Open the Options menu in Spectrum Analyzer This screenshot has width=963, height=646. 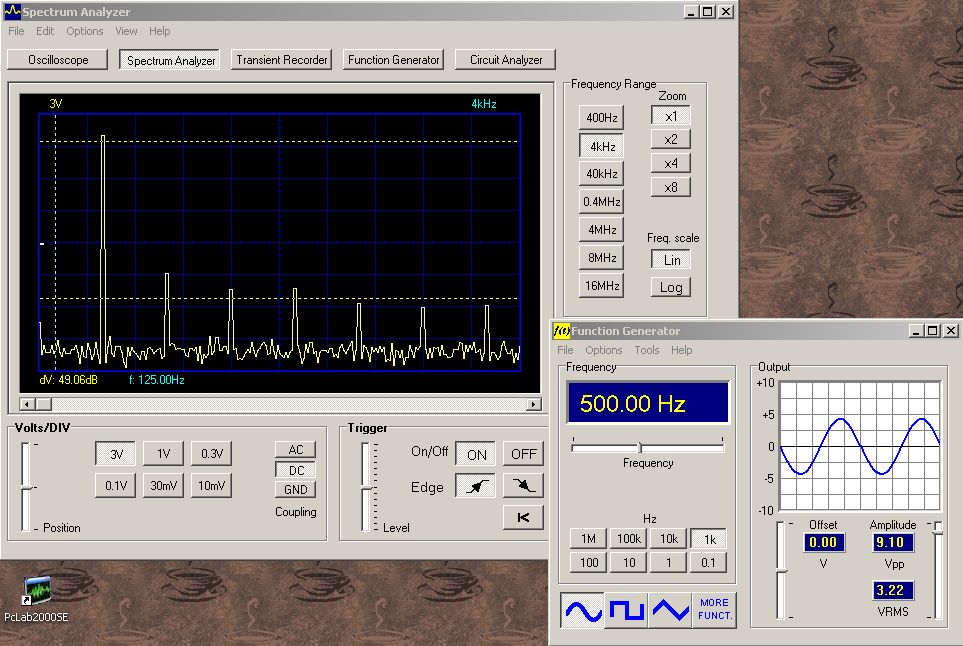(x=85, y=31)
